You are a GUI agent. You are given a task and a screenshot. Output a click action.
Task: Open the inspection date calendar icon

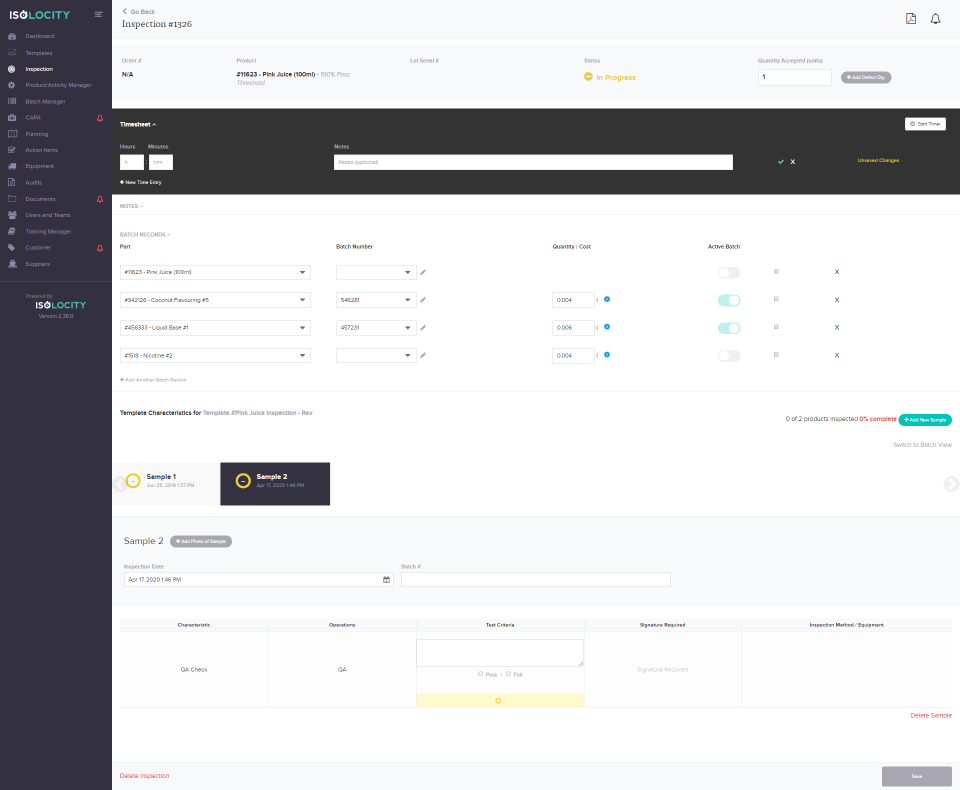[x=386, y=579]
